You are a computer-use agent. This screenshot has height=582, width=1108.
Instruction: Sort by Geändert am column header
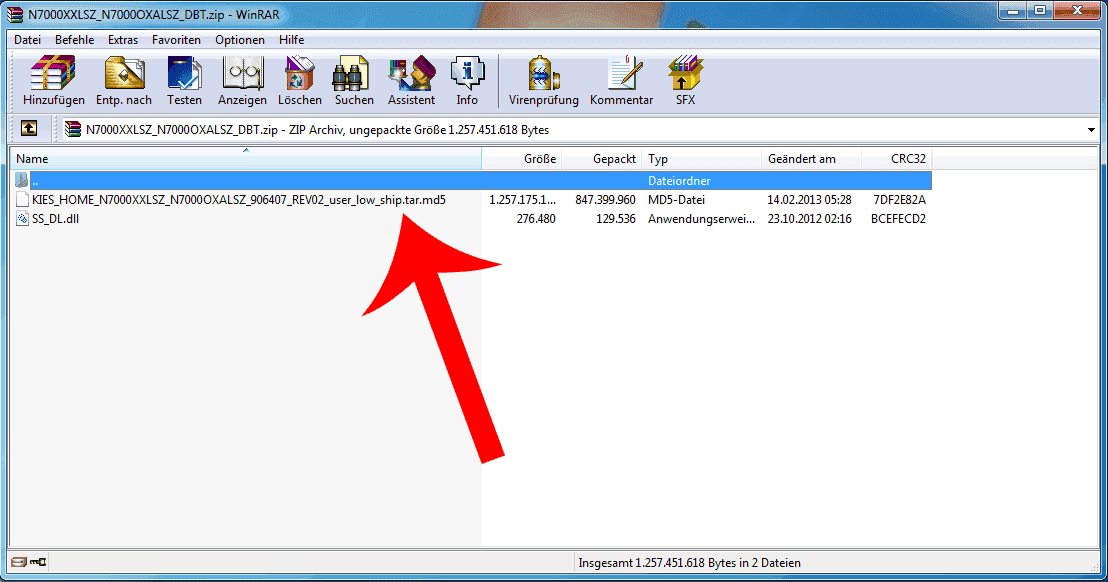811,159
